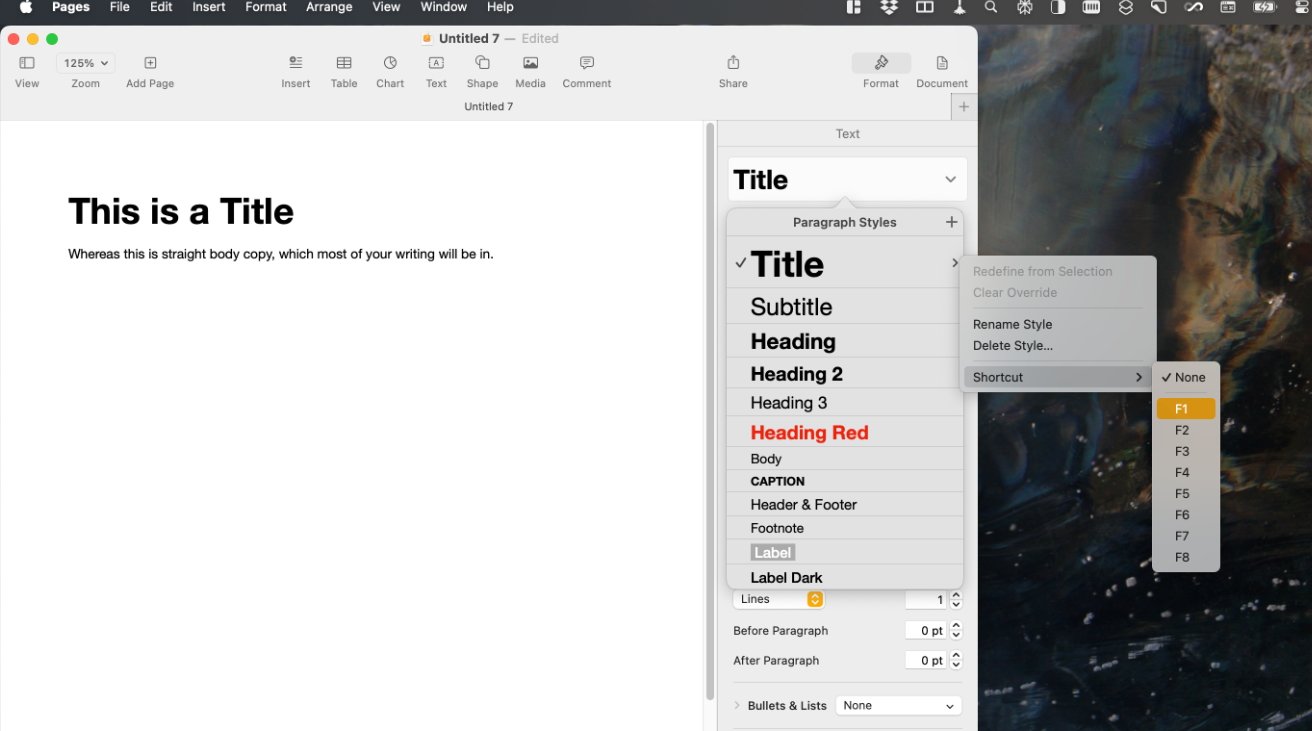Apply Heading 2 paragraph style
The height and width of the screenshot is (731, 1312).
tap(845, 374)
